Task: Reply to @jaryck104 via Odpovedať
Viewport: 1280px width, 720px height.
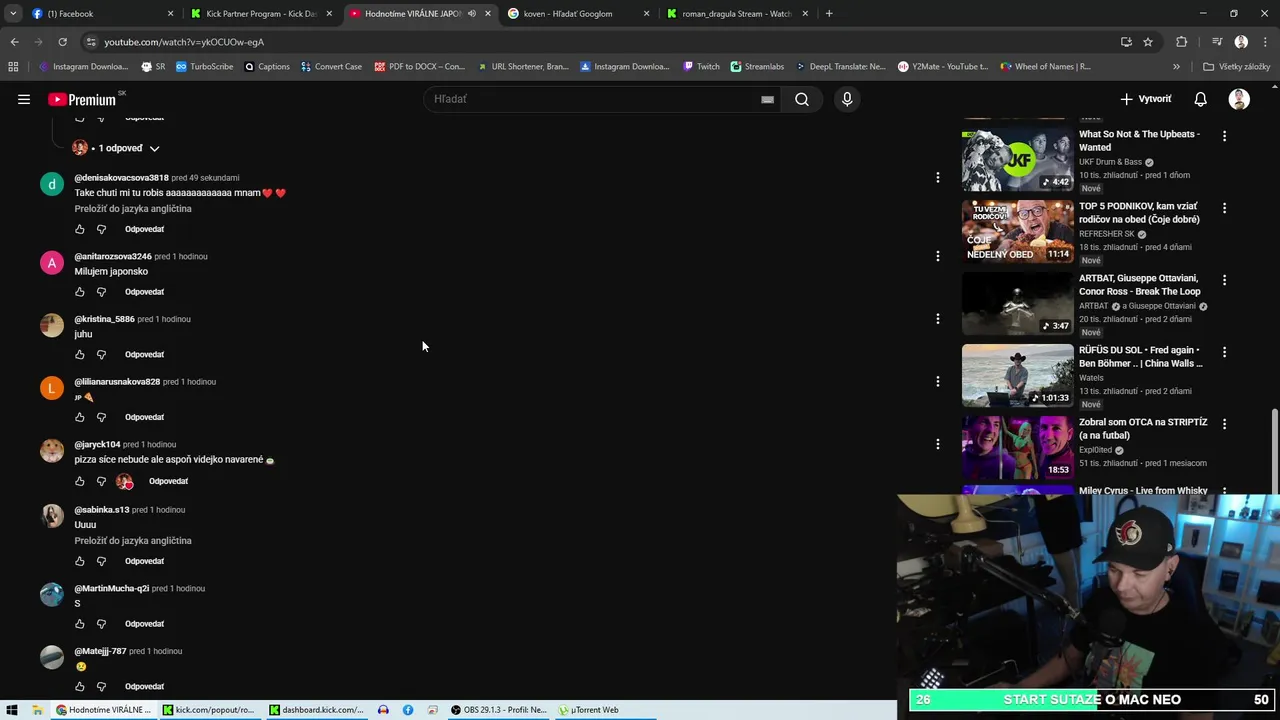Action: (x=168, y=481)
